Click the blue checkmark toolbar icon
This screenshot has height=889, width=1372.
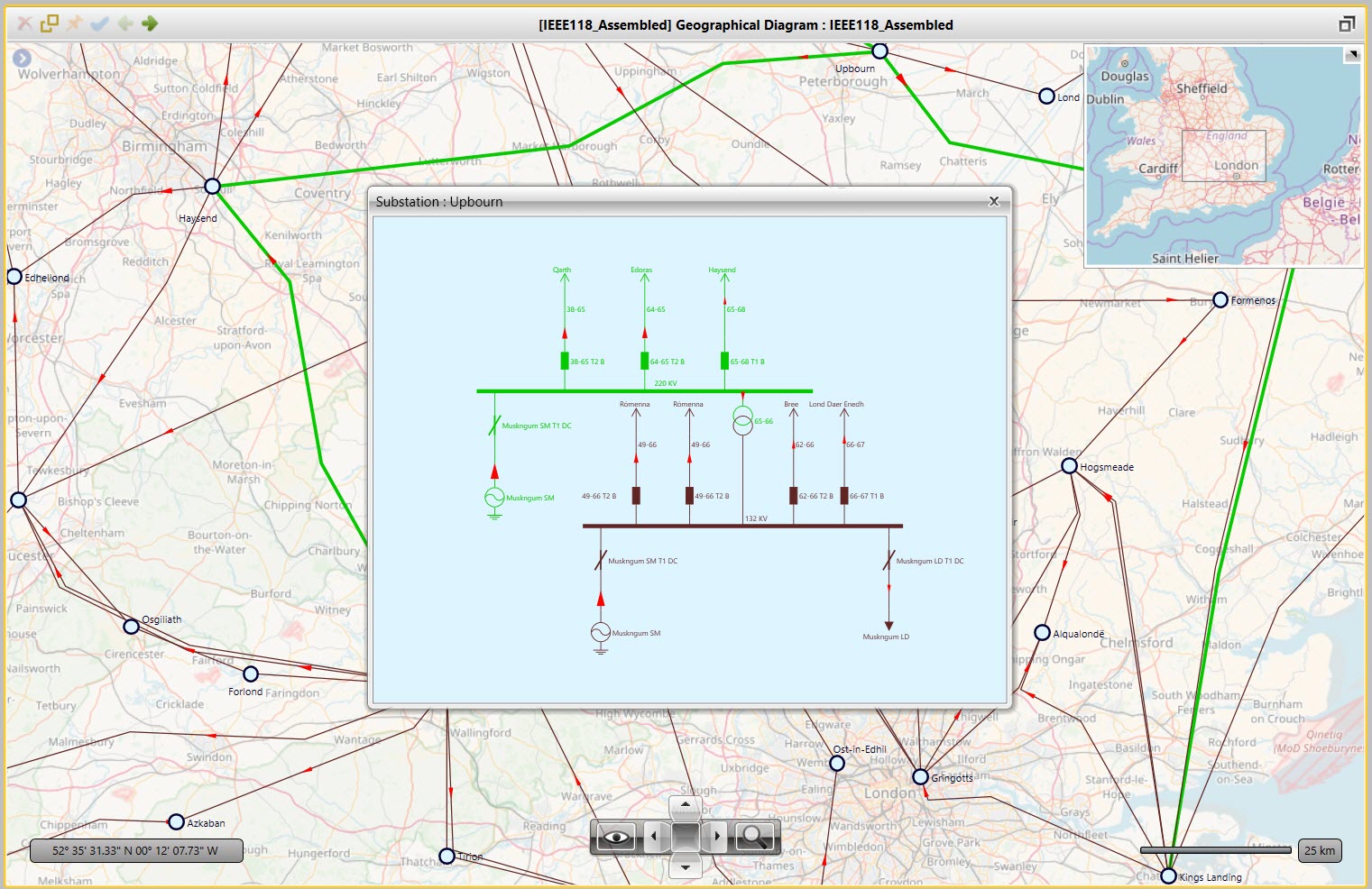tap(99, 23)
